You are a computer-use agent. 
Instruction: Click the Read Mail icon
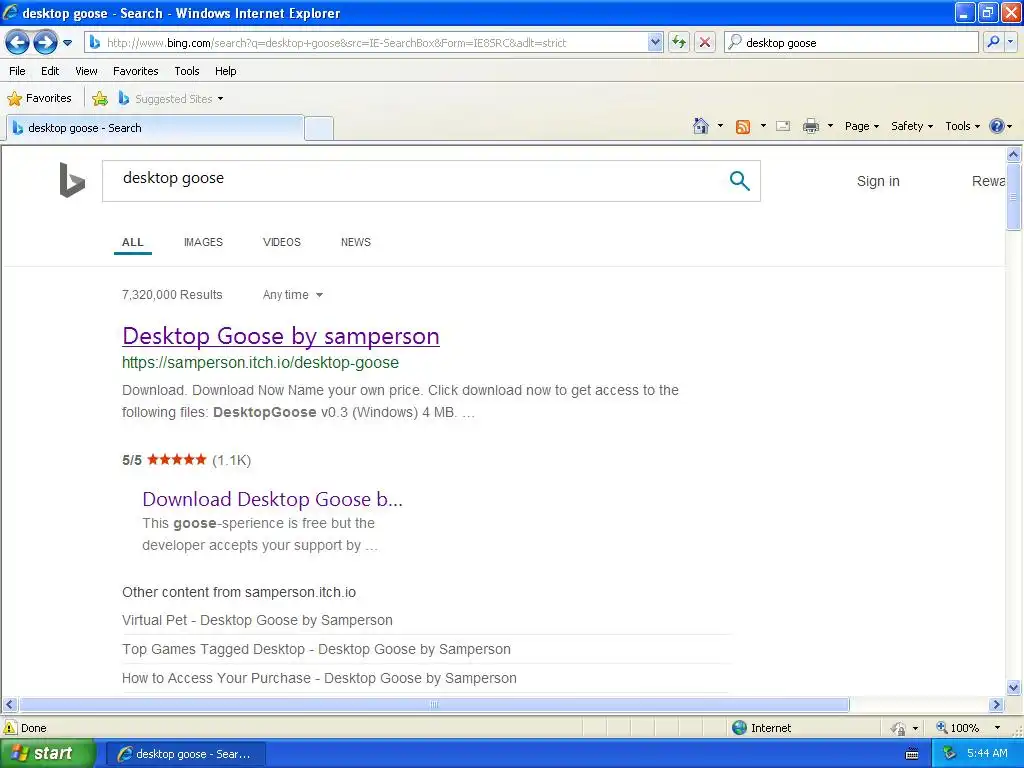pyautogui.click(x=783, y=126)
